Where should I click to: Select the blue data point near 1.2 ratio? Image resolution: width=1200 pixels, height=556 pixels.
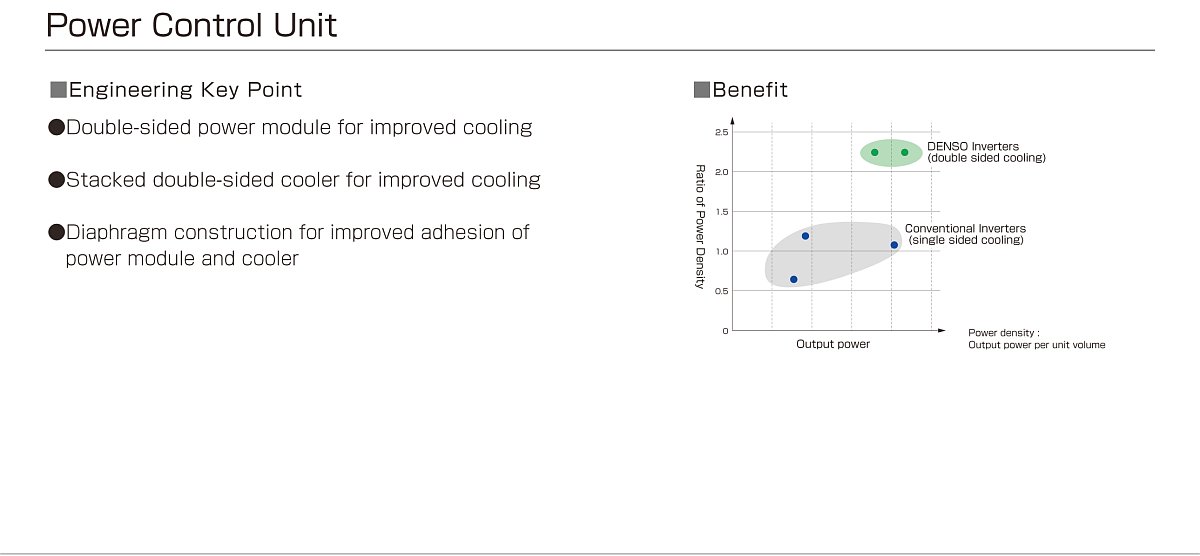pyautogui.click(x=805, y=236)
